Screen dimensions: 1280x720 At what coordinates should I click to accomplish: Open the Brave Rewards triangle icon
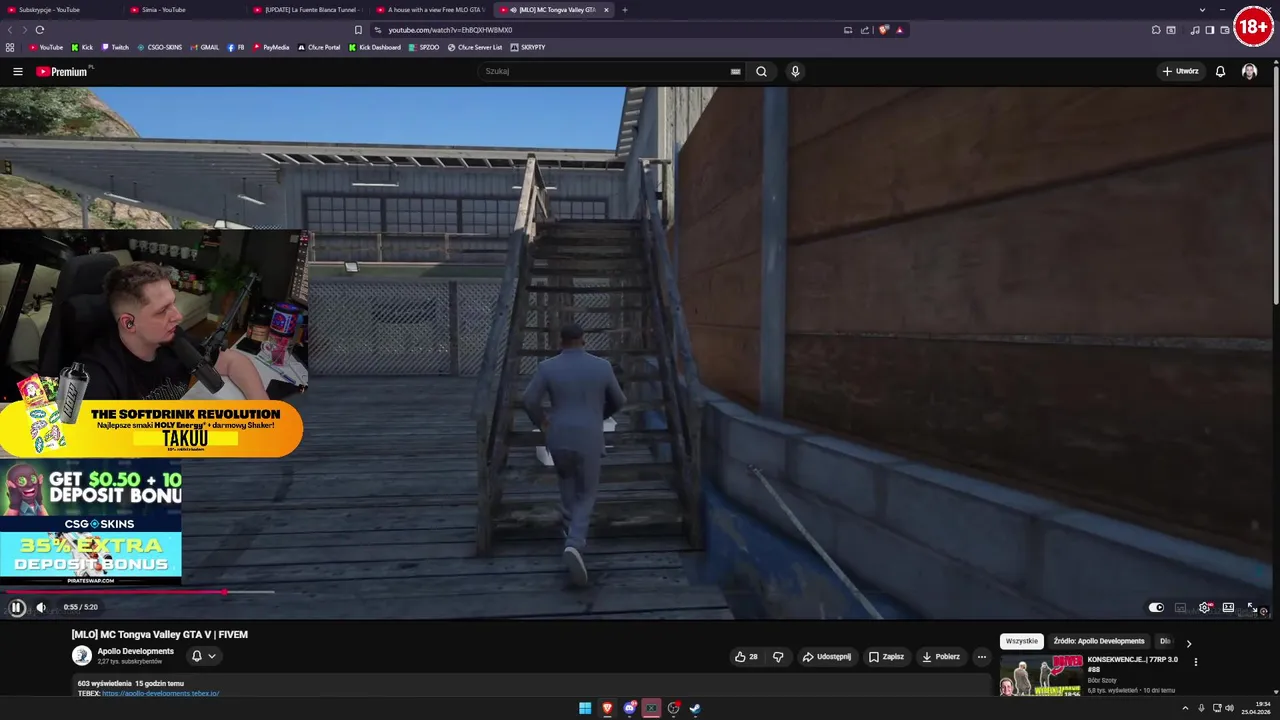coord(899,30)
